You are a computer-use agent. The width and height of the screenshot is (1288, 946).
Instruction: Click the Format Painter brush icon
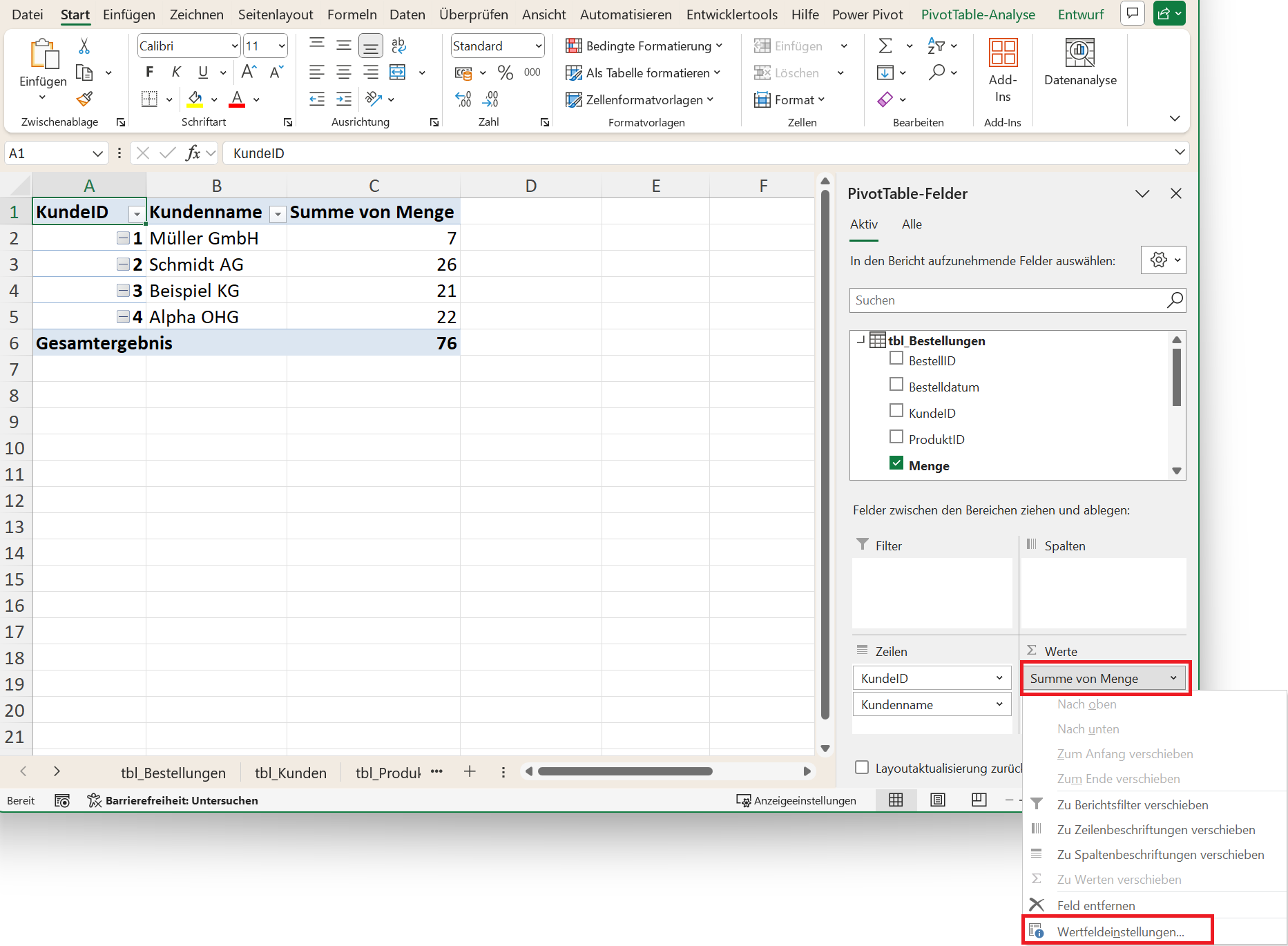point(84,99)
